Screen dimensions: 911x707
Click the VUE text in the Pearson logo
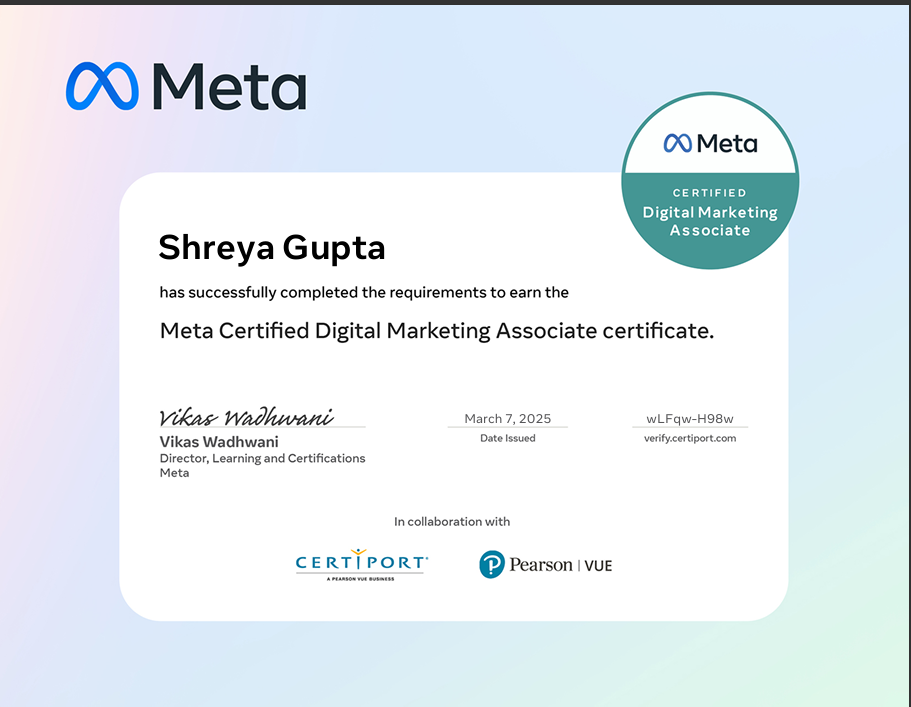click(x=596, y=566)
